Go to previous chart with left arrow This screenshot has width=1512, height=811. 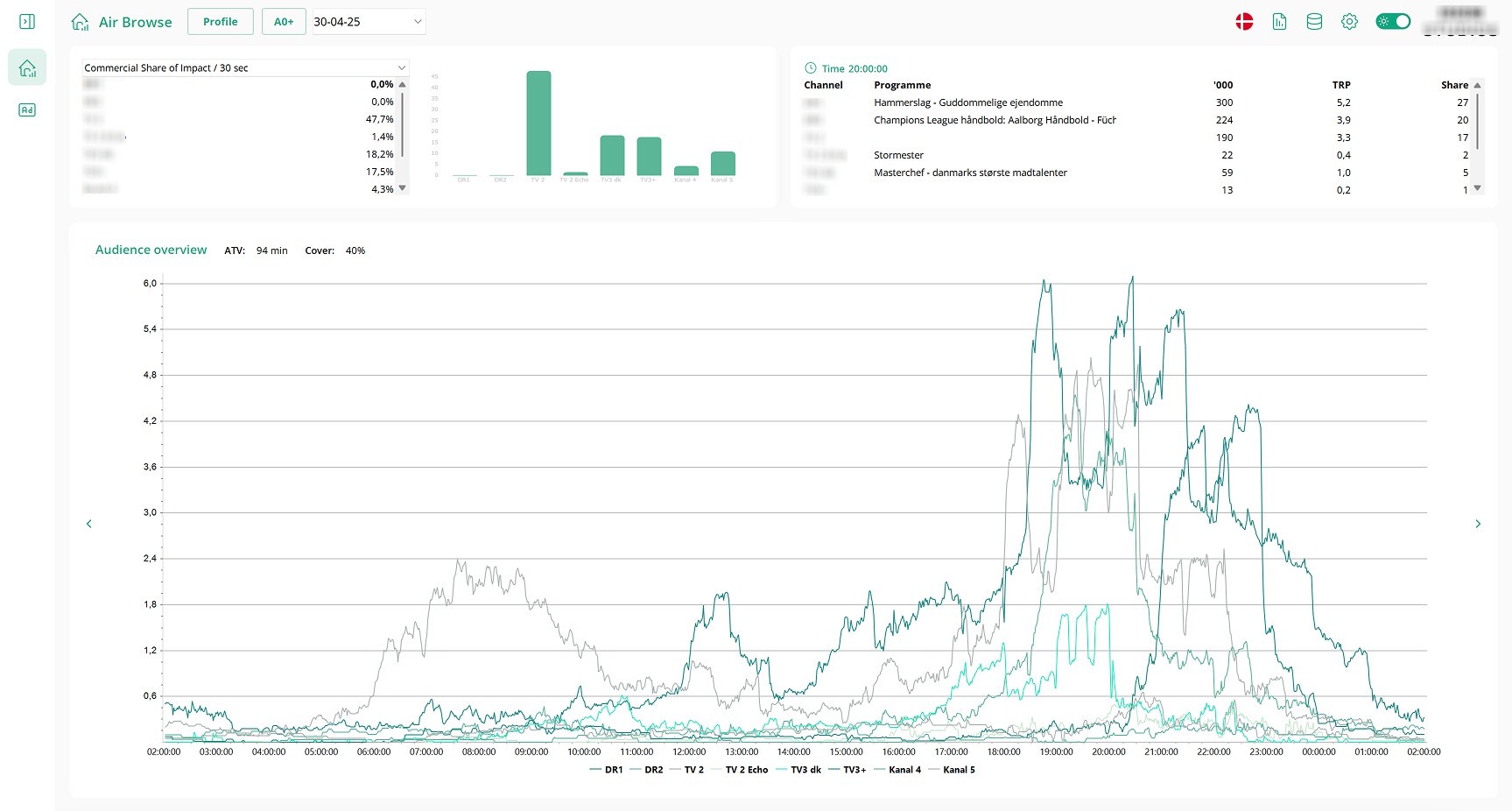[x=88, y=524]
